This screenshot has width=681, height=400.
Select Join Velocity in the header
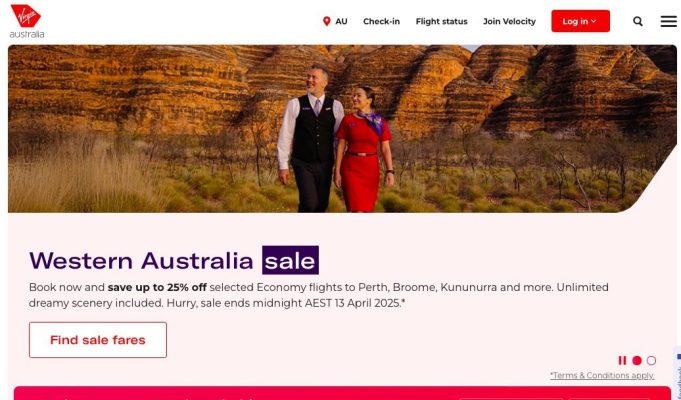pyautogui.click(x=509, y=21)
